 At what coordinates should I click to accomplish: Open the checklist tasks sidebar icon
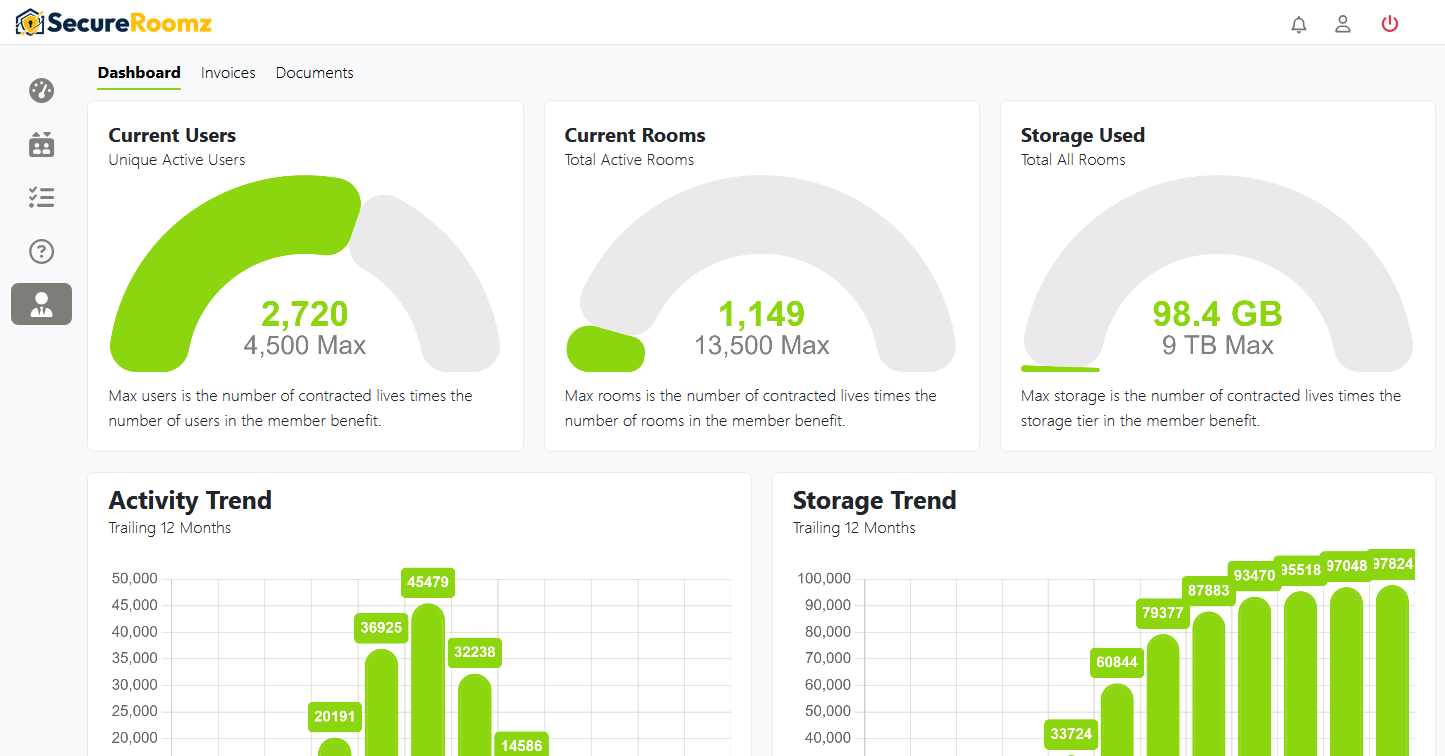pyautogui.click(x=41, y=198)
